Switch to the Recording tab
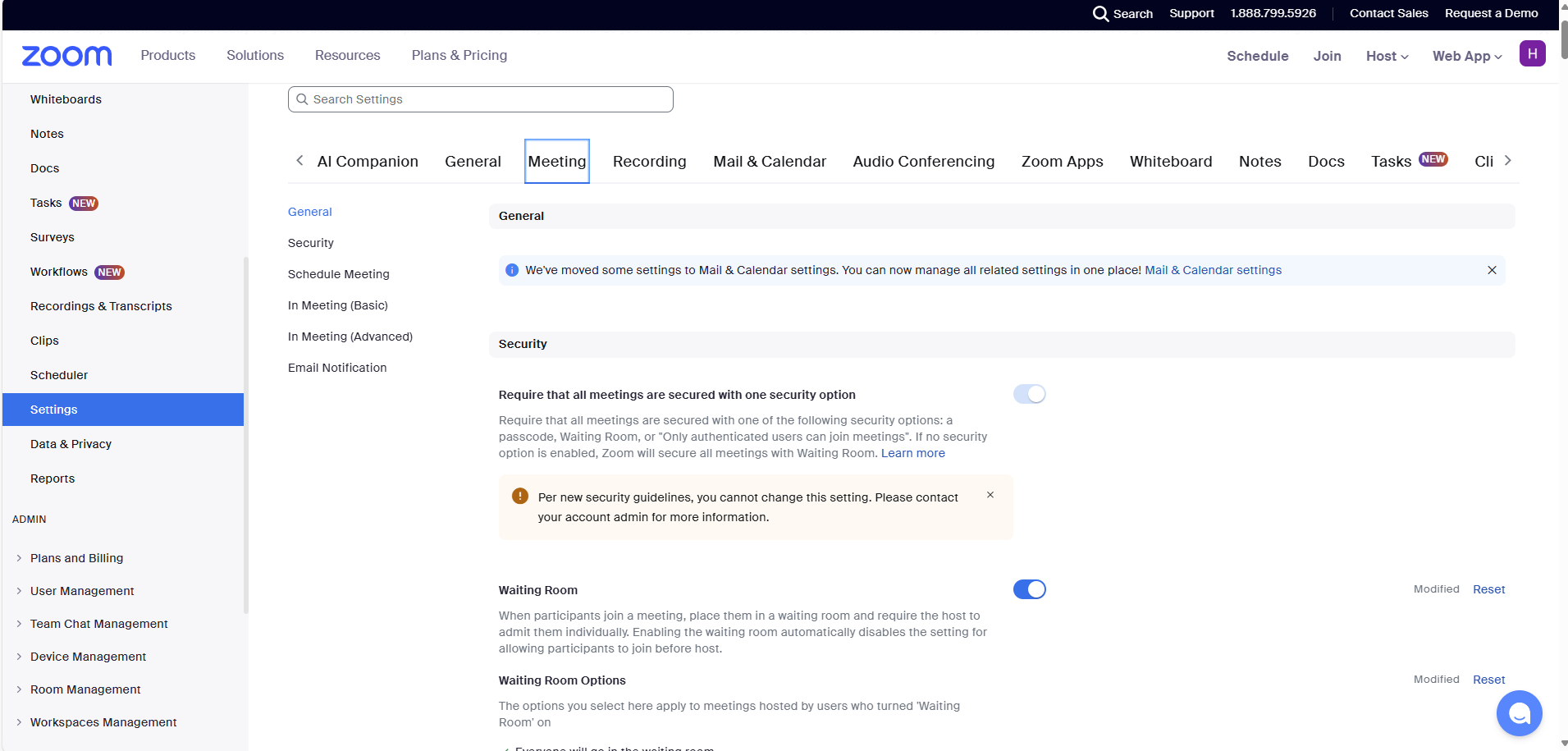This screenshot has height=751, width=1568. click(649, 162)
